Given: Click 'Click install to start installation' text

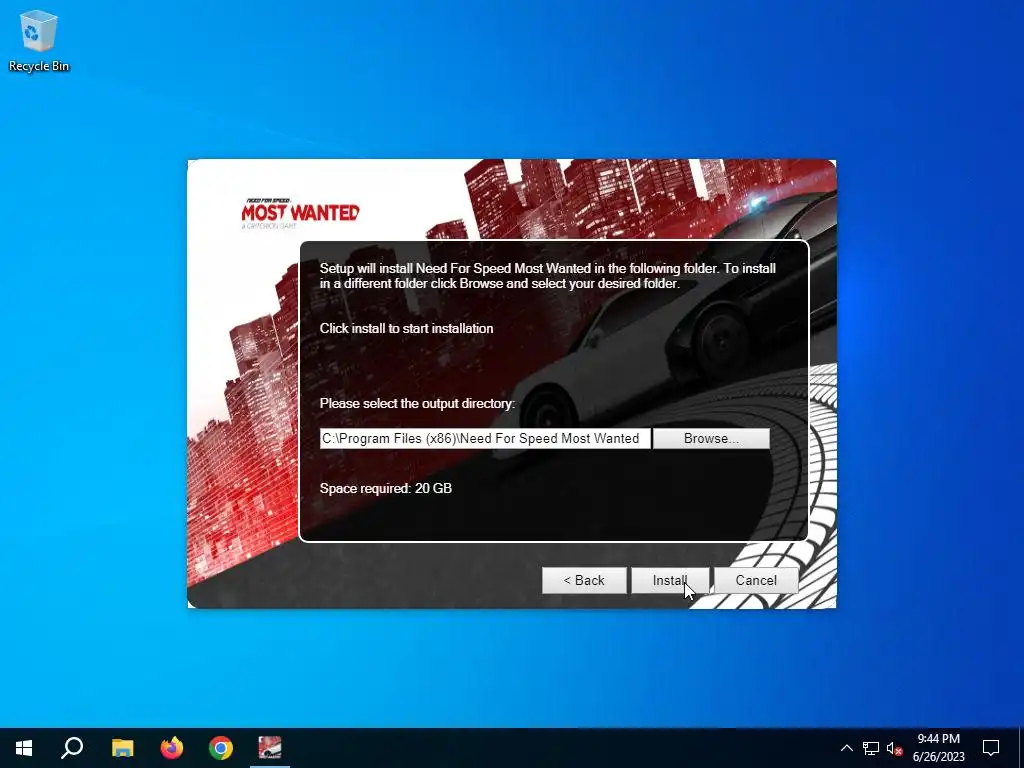Looking at the screenshot, I should [406, 328].
